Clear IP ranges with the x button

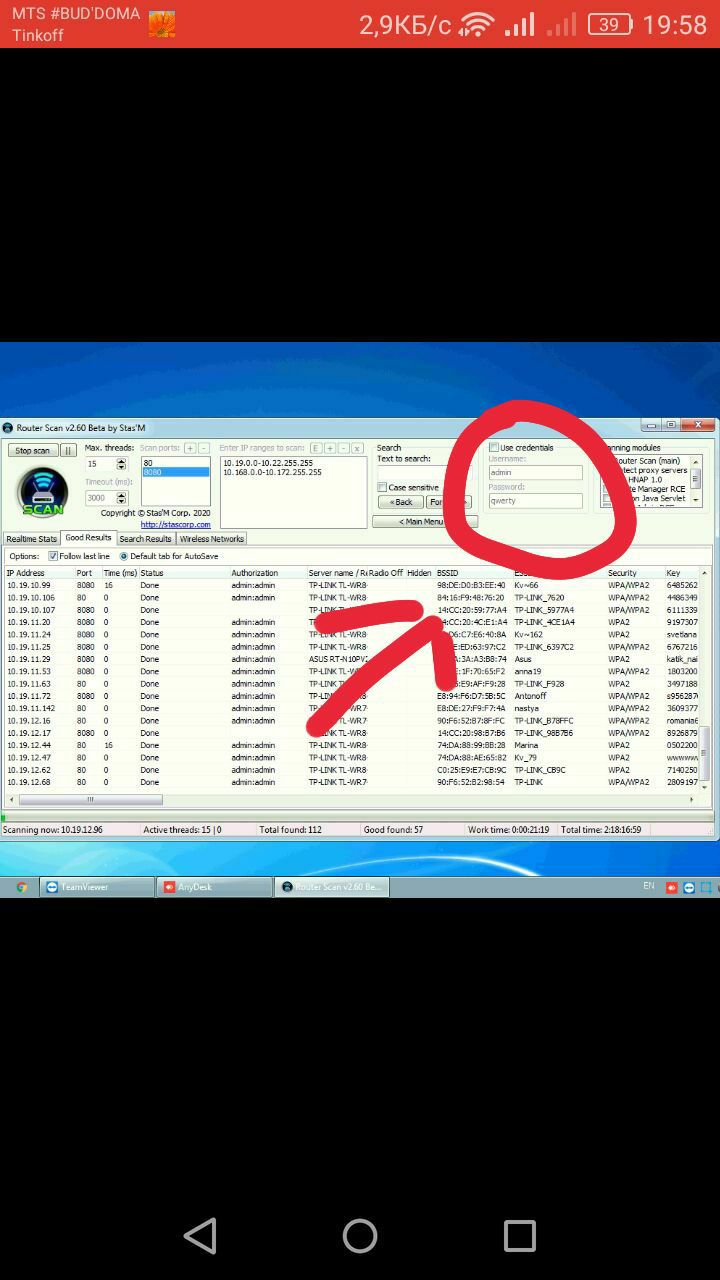coord(357,448)
